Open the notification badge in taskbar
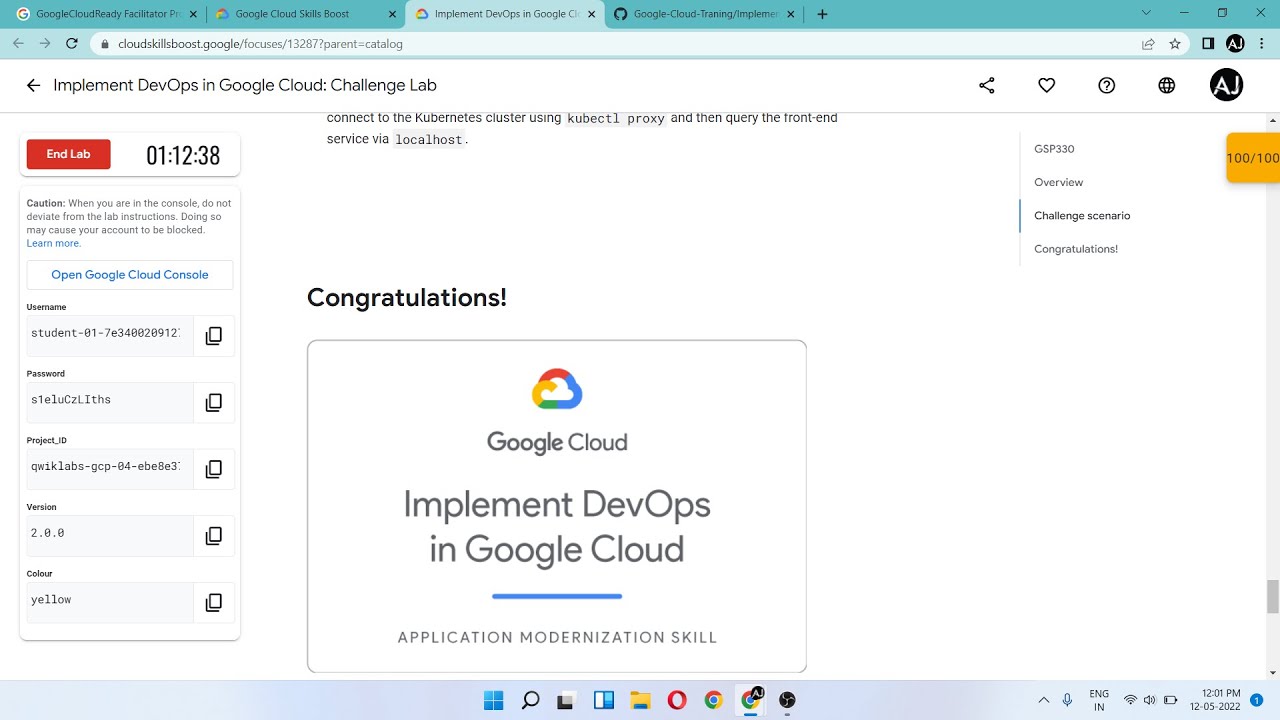Image resolution: width=1280 pixels, height=720 pixels. [x=1257, y=700]
